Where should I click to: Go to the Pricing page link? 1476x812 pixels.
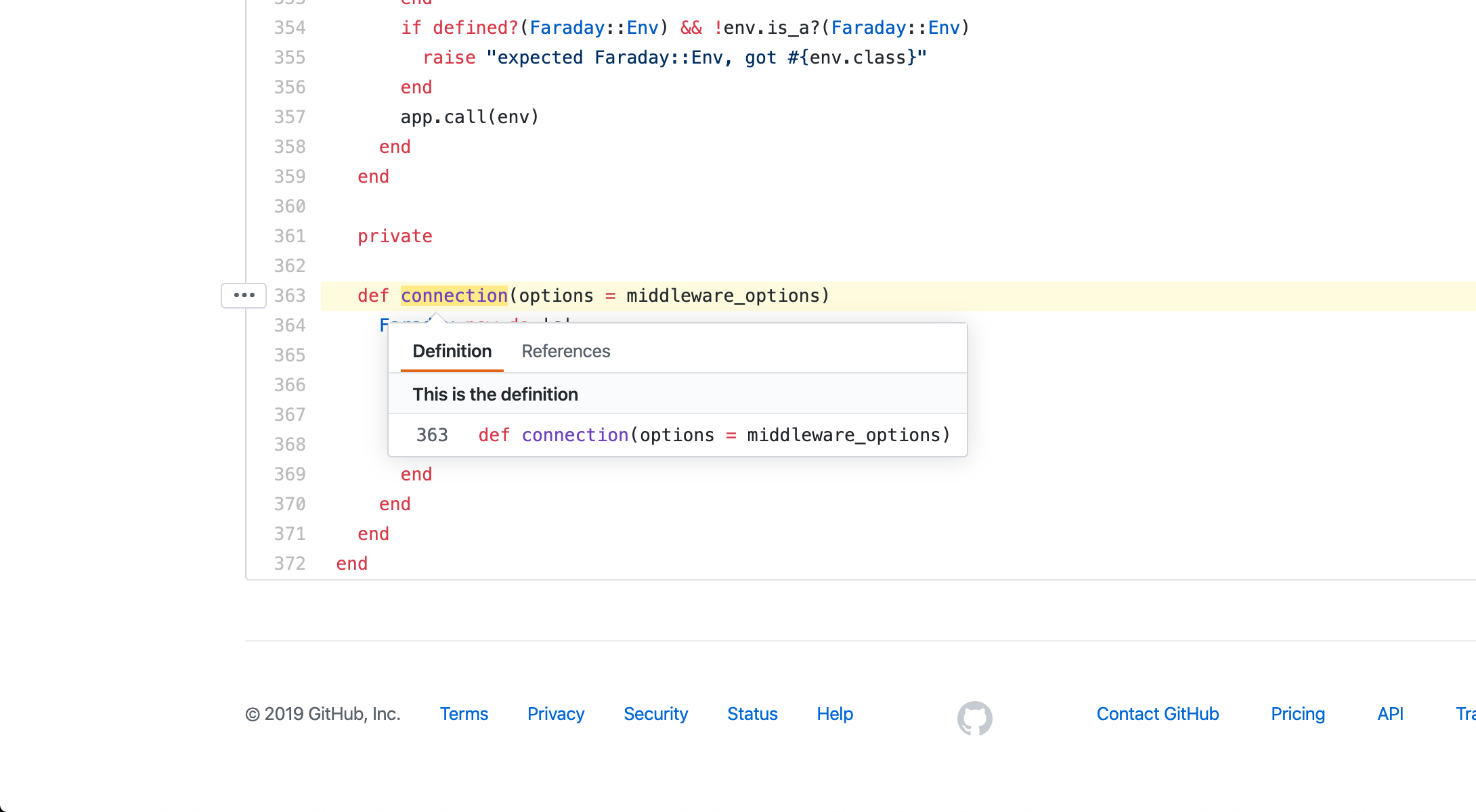[1297, 714]
